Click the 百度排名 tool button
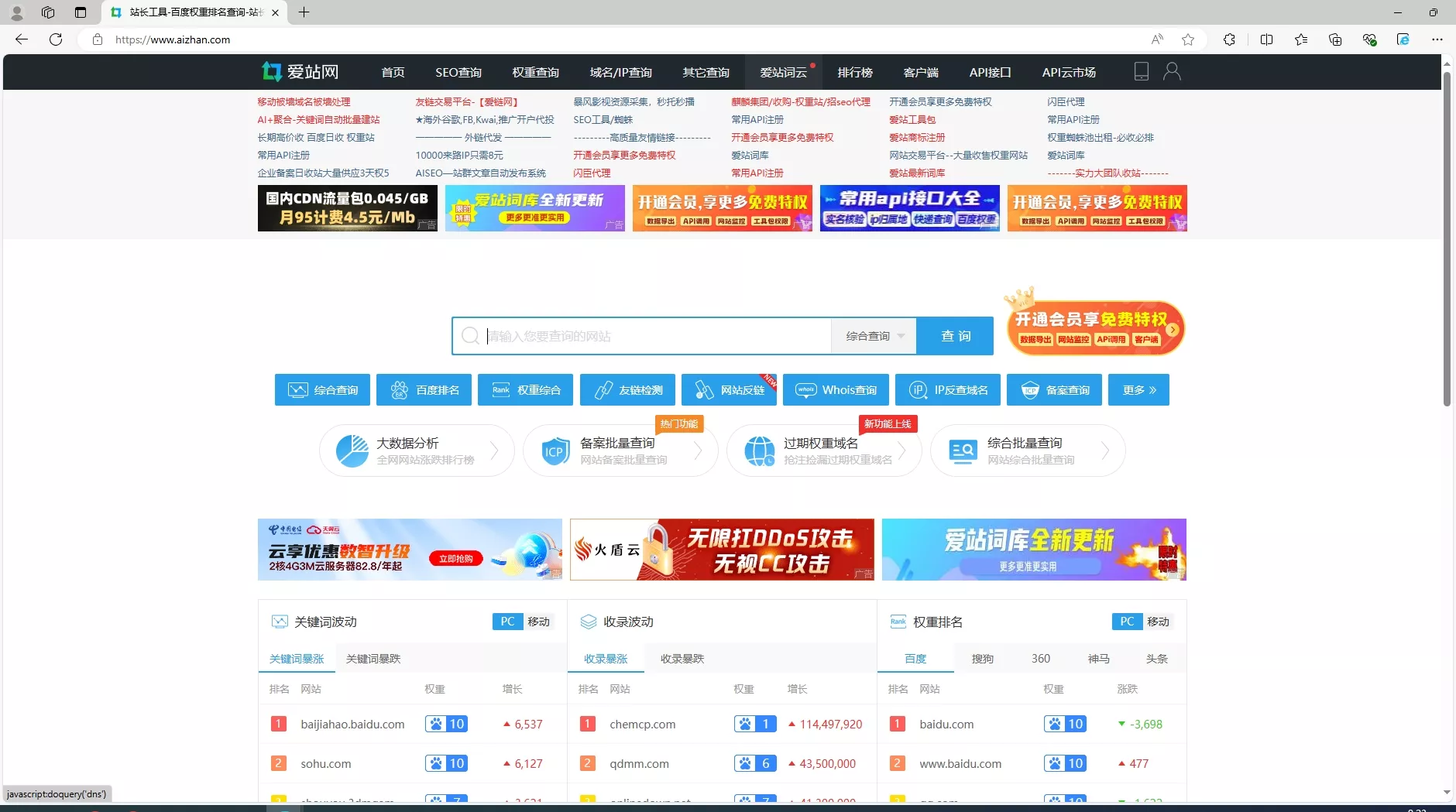Screen dimensions: 1456x812 pos(424,389)
